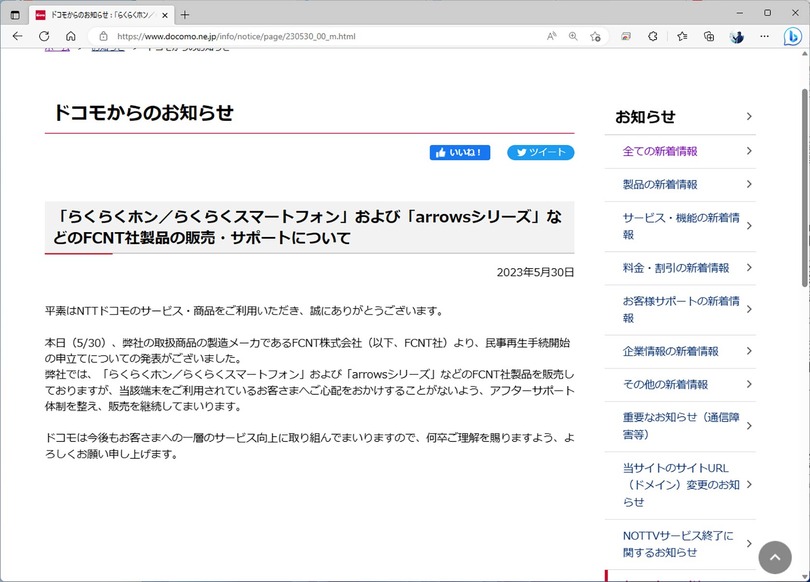Reload the docomo notice page
Screen dimensions: 810x582
tap(44, 36)
